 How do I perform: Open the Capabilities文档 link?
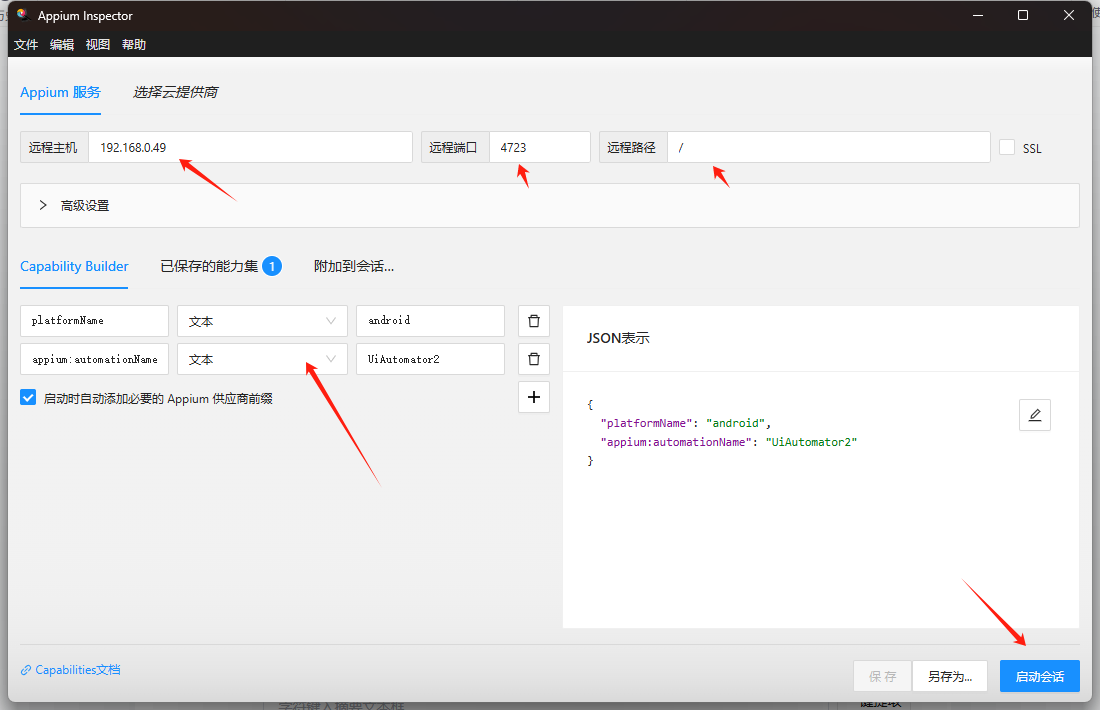click(x=78, y=670)
